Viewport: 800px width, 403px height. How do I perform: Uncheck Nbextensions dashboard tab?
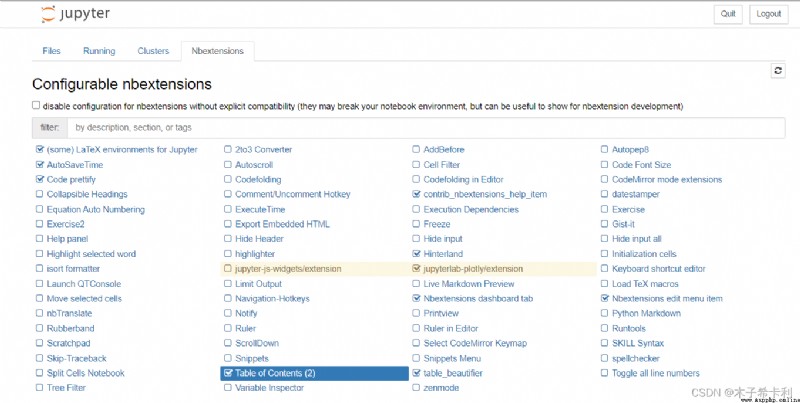pyautogui.click(x=416, y=298)
